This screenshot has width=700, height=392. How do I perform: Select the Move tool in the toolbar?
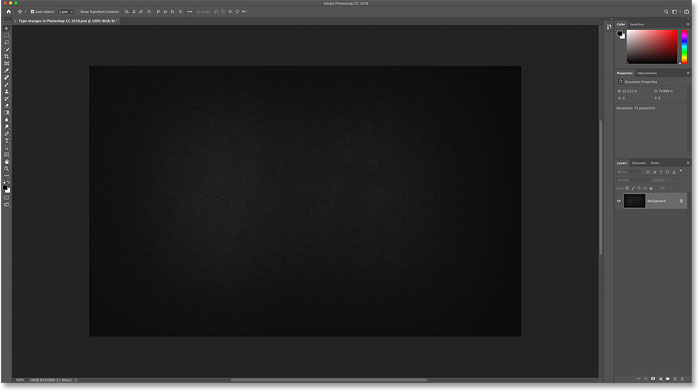click(7, 28)
